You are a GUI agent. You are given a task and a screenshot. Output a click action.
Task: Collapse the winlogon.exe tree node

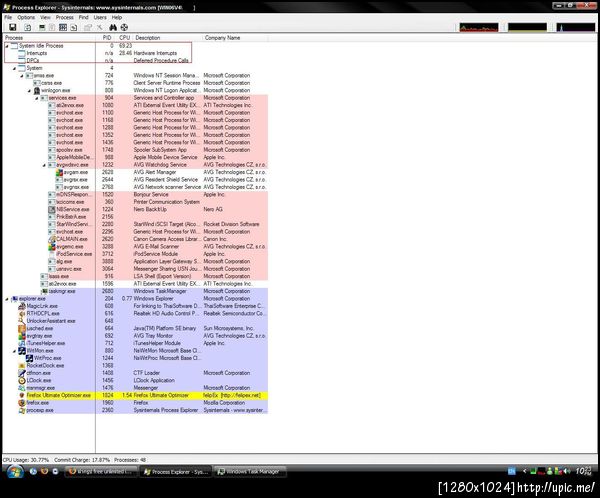click(x=29, y=91)
